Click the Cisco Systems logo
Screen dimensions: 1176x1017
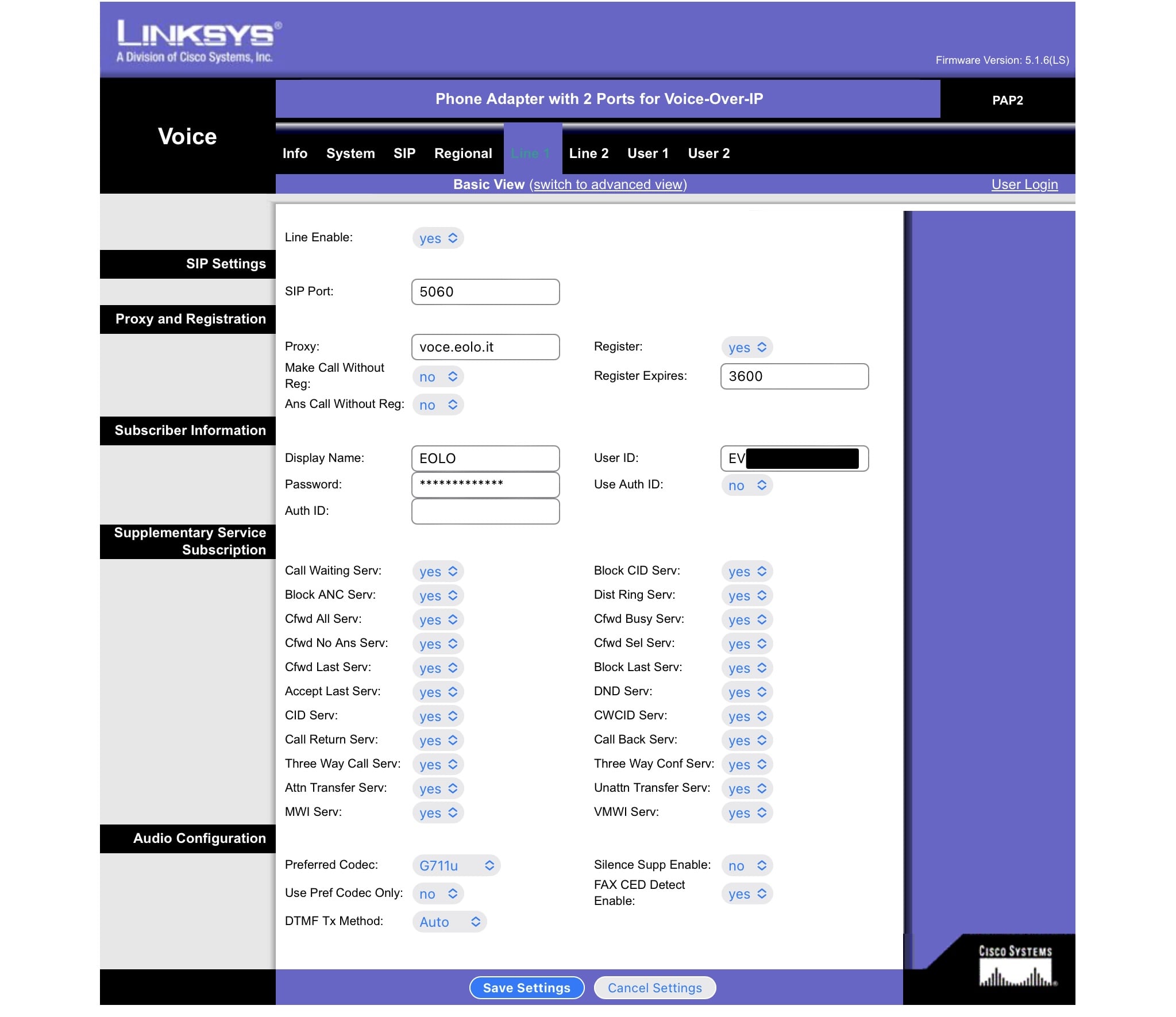pyautogui.click(x=1015, y=966)
